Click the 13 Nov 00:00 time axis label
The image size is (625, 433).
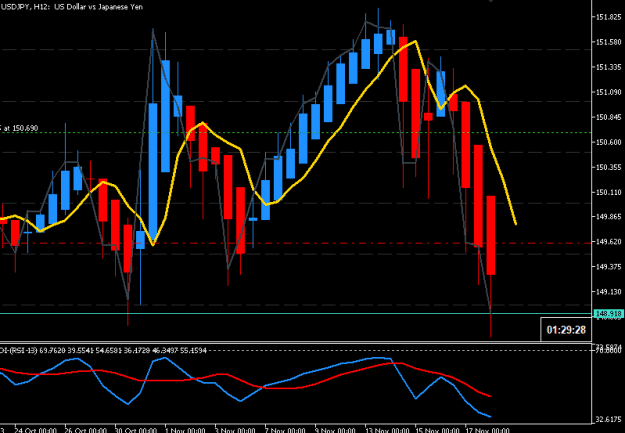(x=386, y=430)
